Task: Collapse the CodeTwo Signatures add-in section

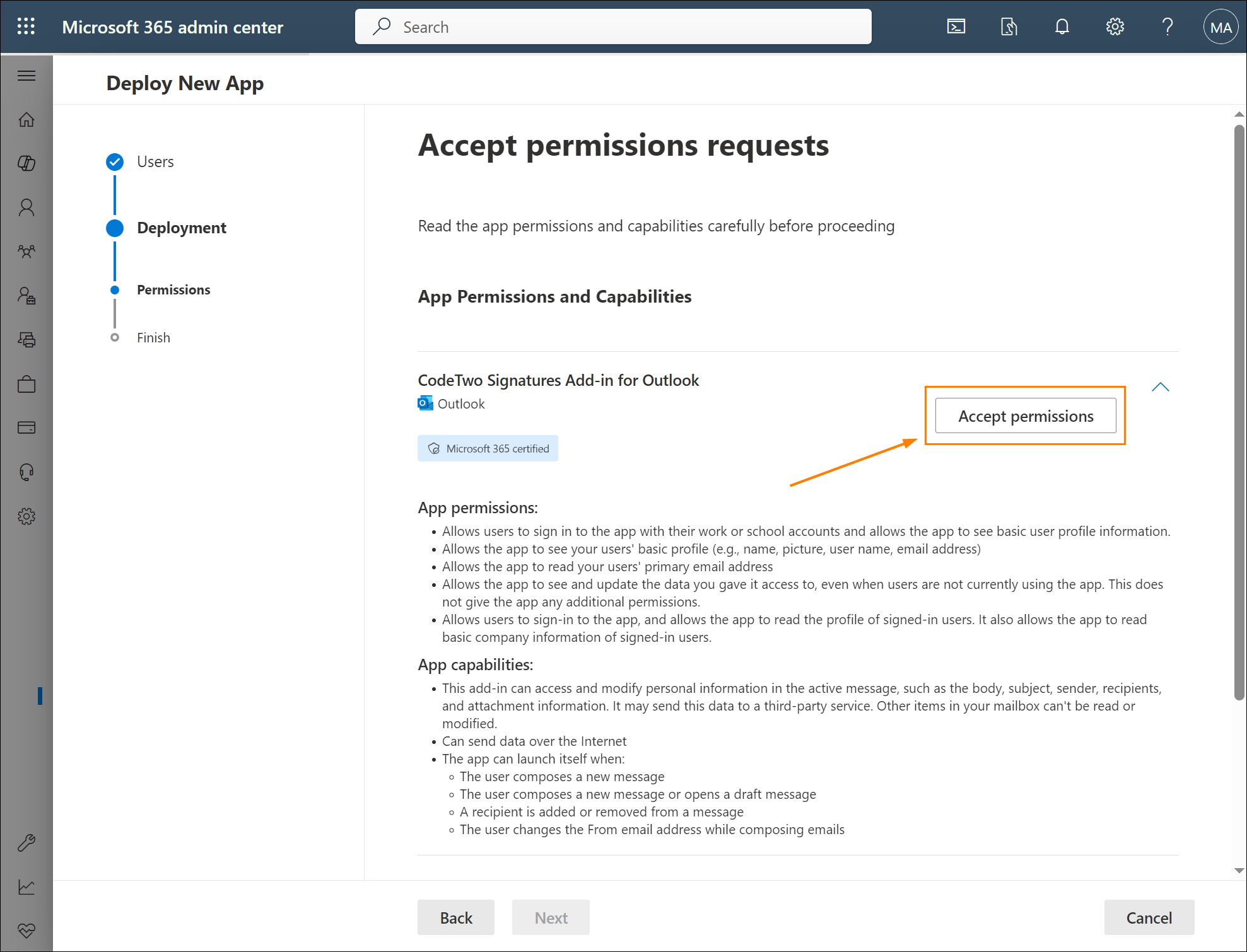Action: click(1160, 387)
